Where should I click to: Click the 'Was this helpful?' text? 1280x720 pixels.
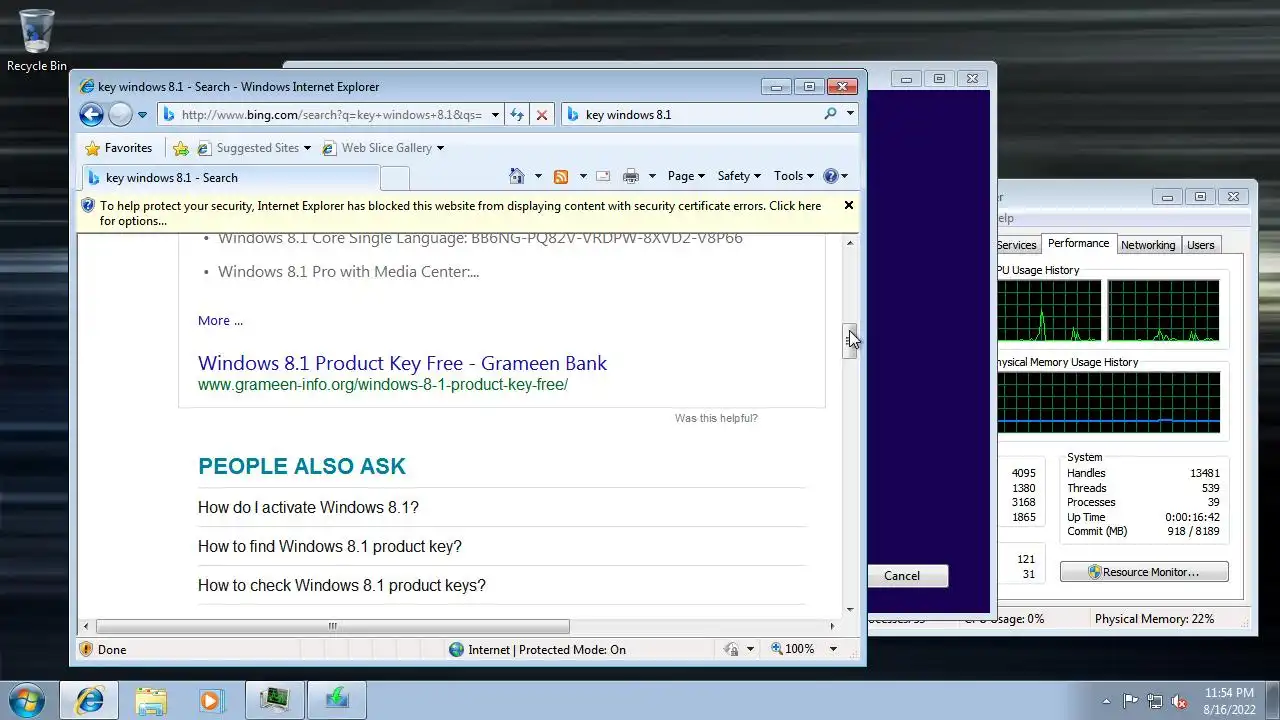click(716, 418)
